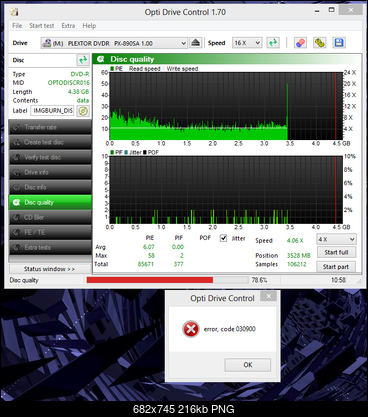Open the Disc info section
Image resolution: width=368 pixels, height=417 pixels.
pyautogui.click(x=50, y=187)
